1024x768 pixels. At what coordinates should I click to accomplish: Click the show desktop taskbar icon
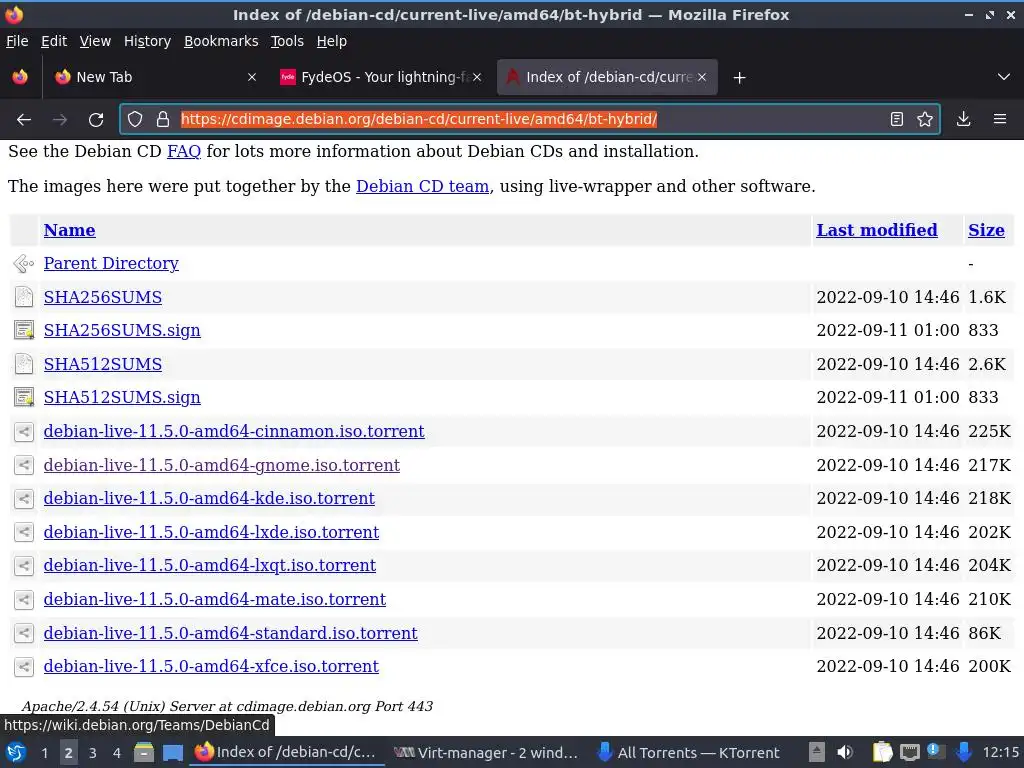pos(173,752)
